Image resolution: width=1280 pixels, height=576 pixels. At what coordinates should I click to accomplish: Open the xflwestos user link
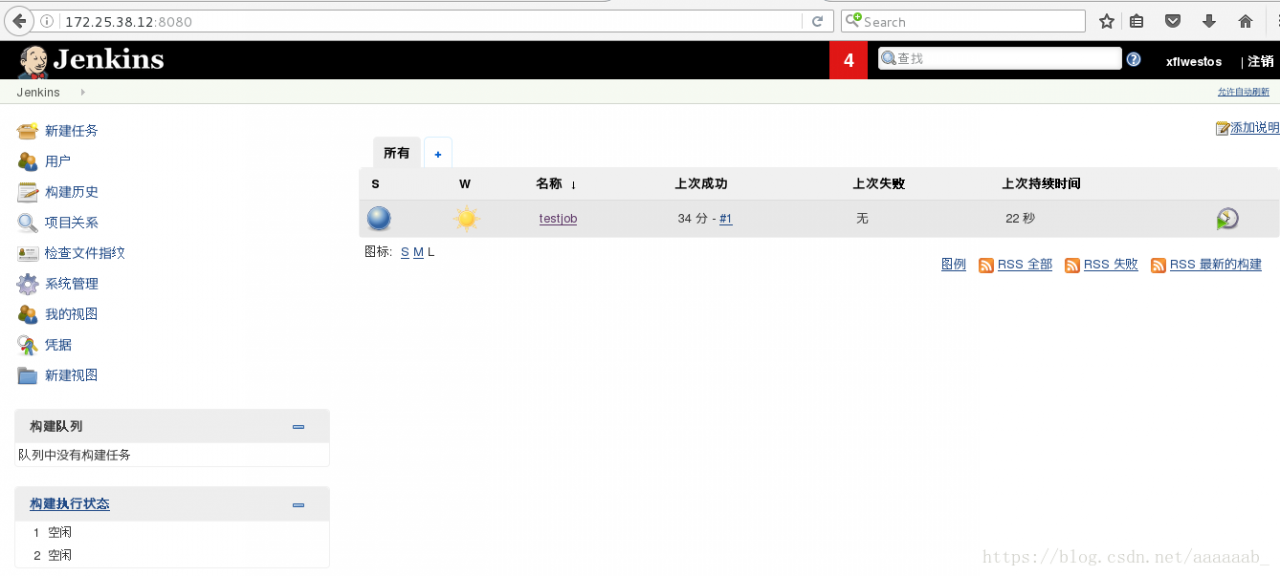(1194, 61)
